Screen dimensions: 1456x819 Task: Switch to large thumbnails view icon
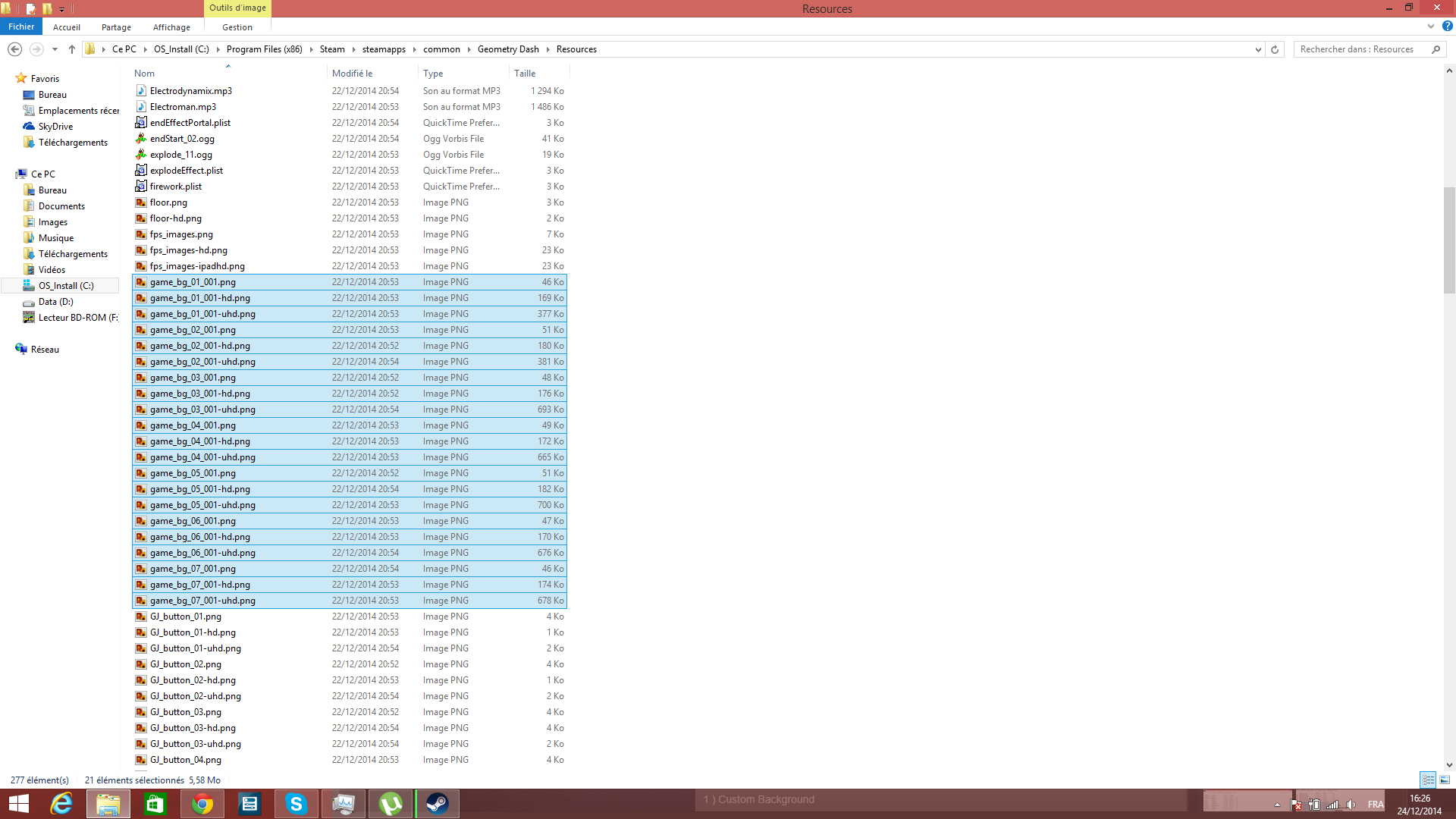1445,780
